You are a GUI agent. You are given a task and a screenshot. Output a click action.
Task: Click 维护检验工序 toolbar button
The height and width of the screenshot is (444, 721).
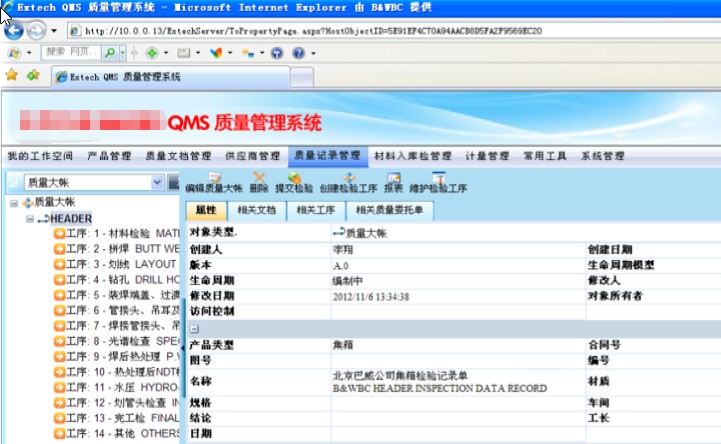click(438, 183)
